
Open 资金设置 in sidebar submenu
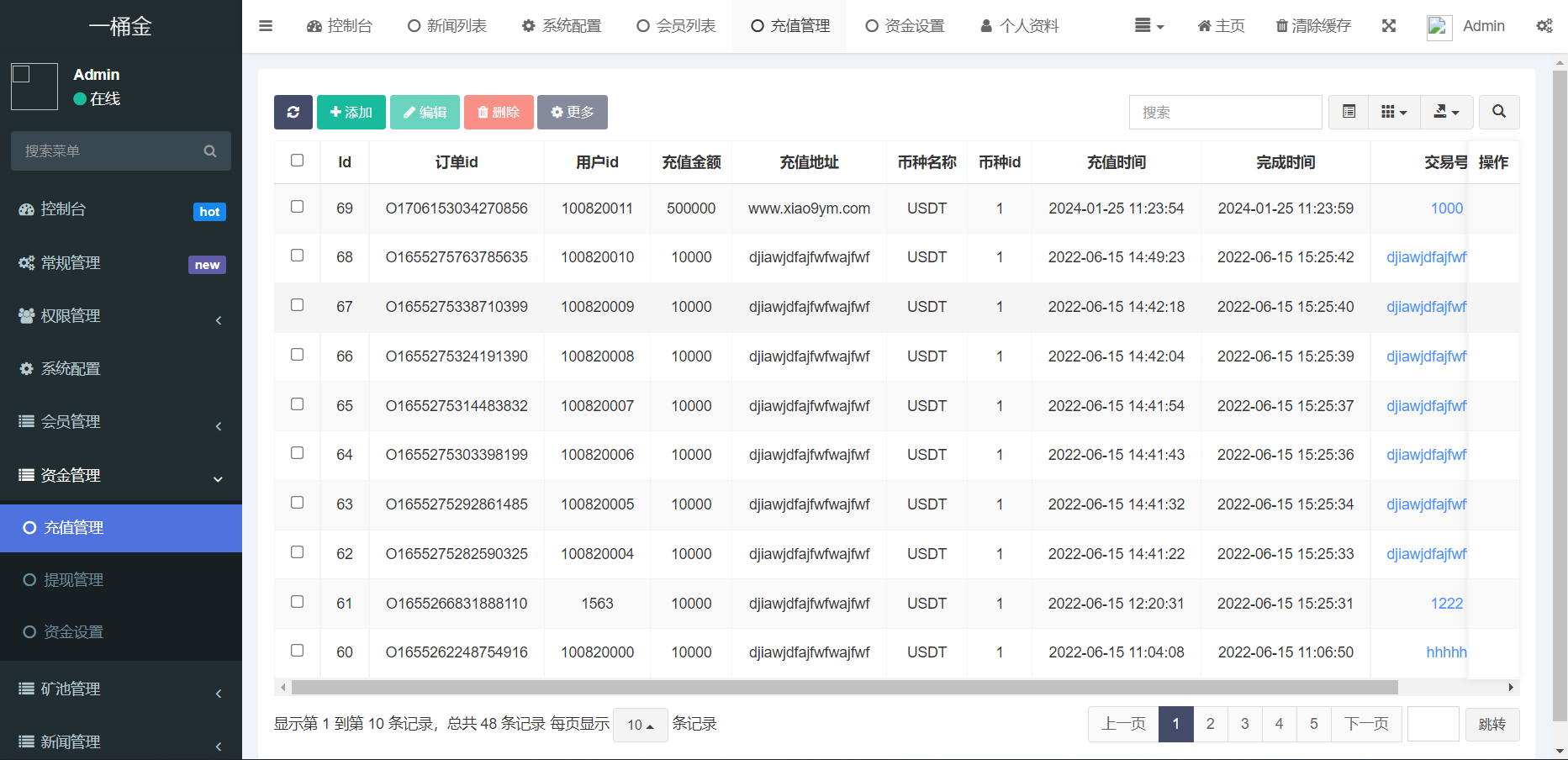121,632
